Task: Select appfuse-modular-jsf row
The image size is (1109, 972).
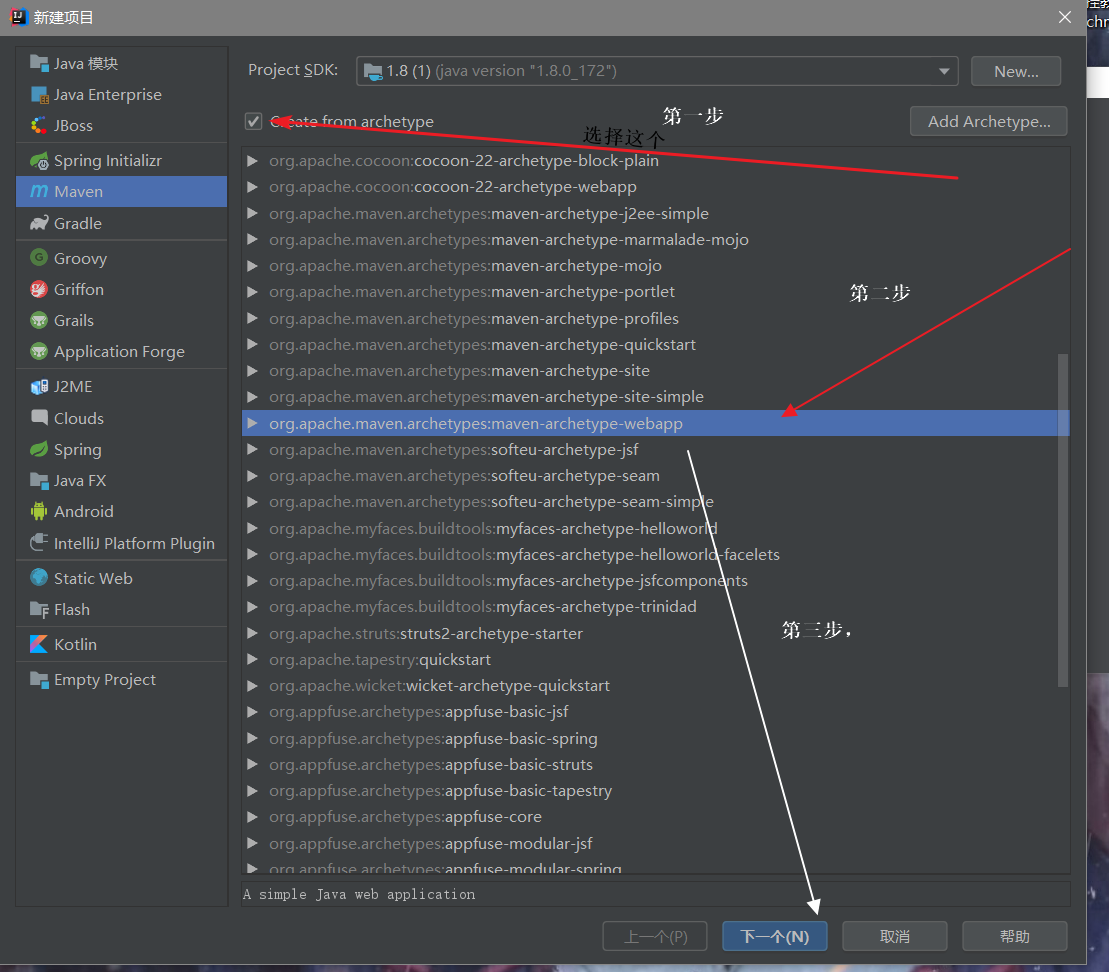Action: (655, 844)
